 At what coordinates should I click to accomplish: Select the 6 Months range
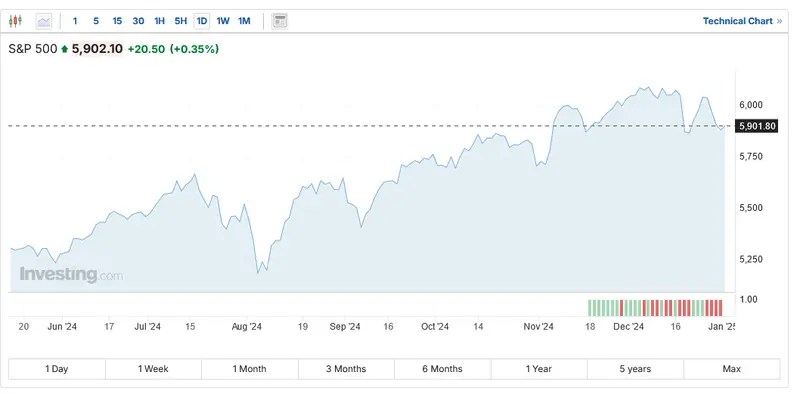point(442,369)
